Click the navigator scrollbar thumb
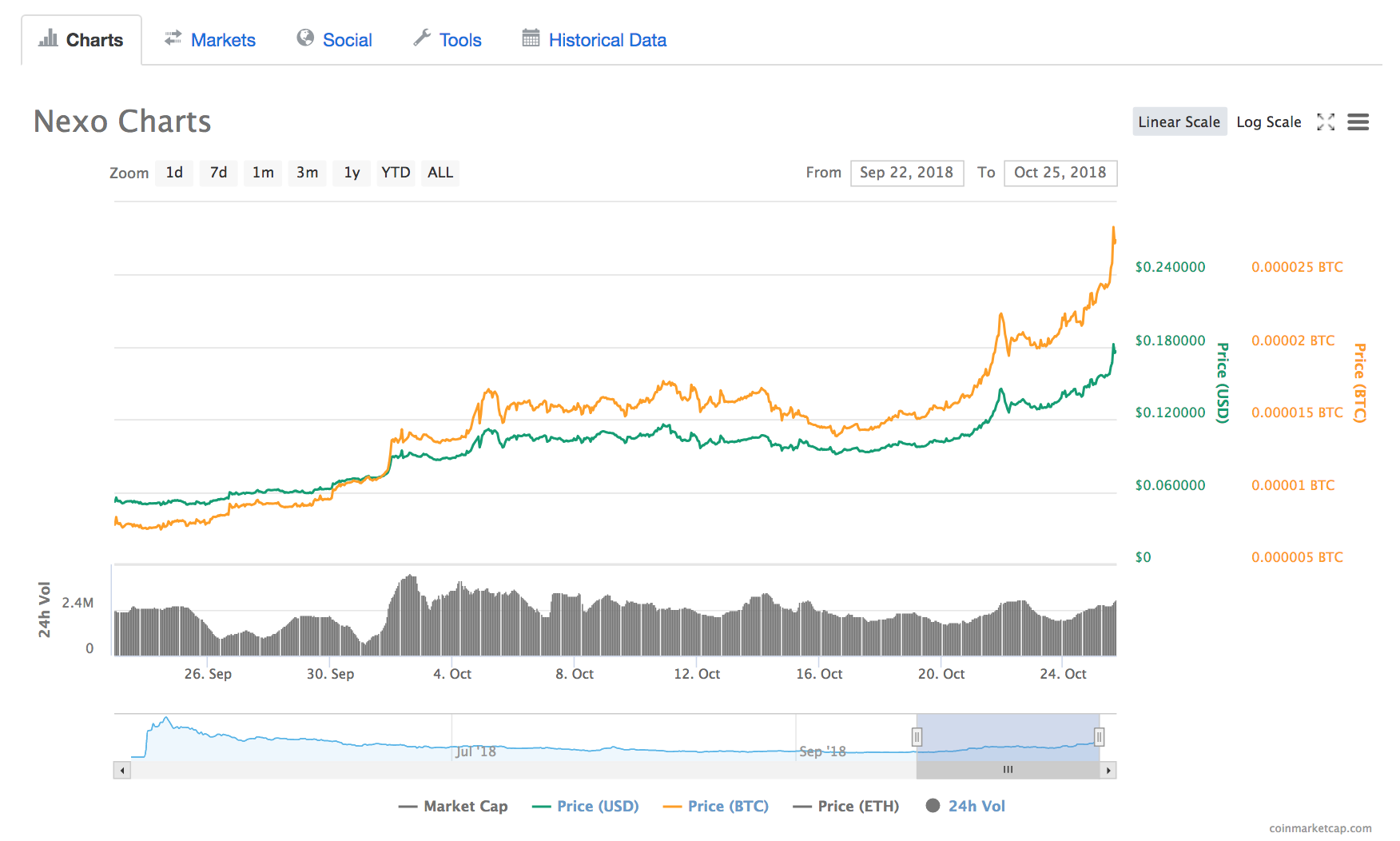 tap(1008, 770)
